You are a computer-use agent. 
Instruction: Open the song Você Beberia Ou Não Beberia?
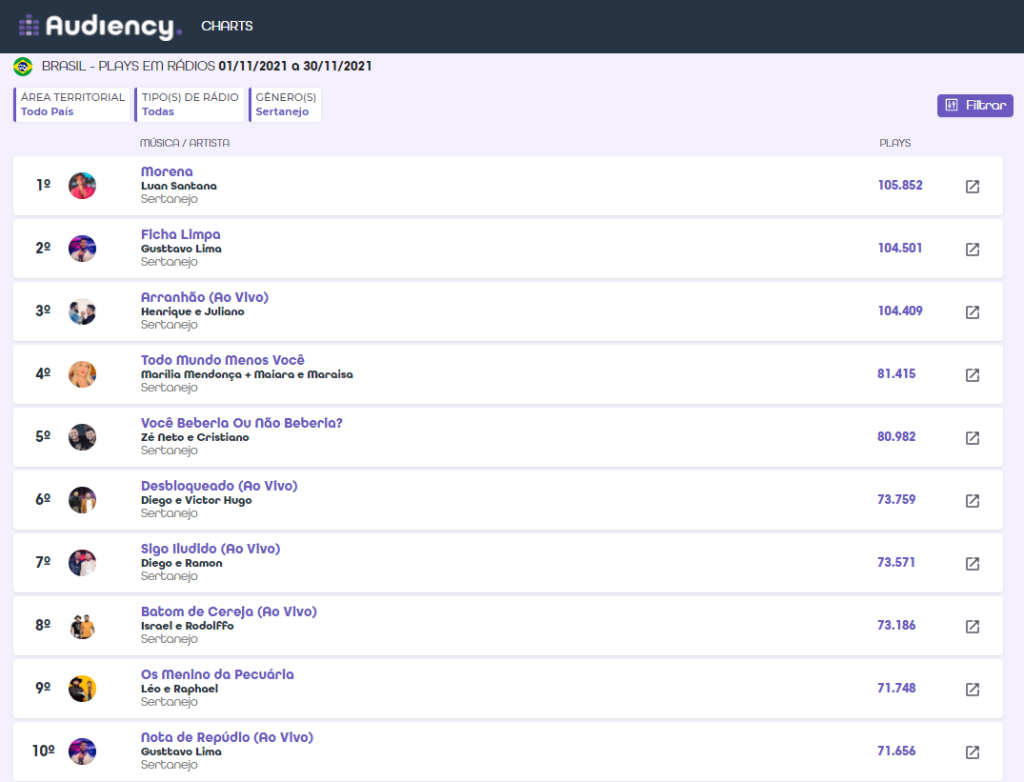[242, 423]
